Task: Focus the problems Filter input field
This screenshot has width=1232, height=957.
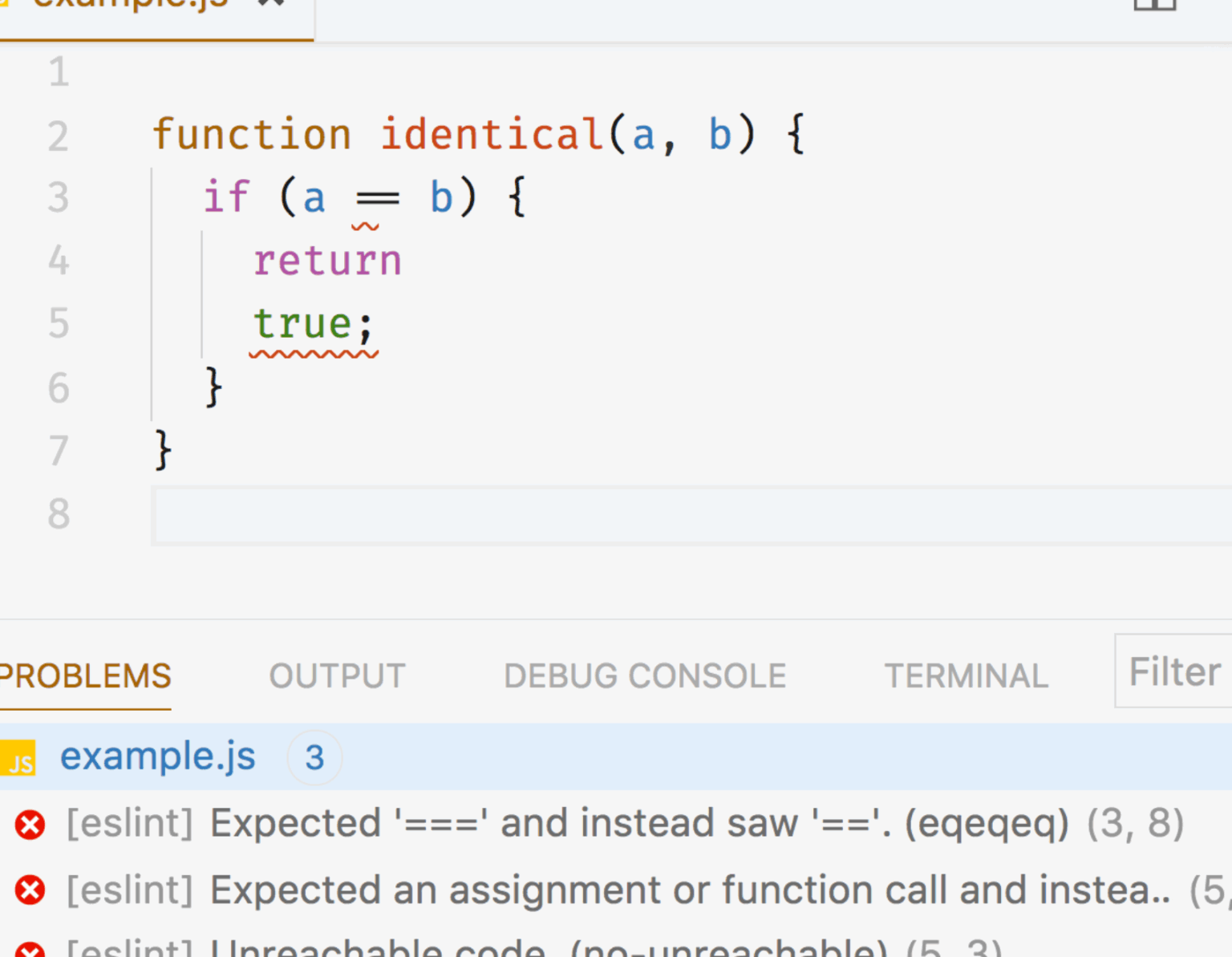Action: click(1174, 671)
